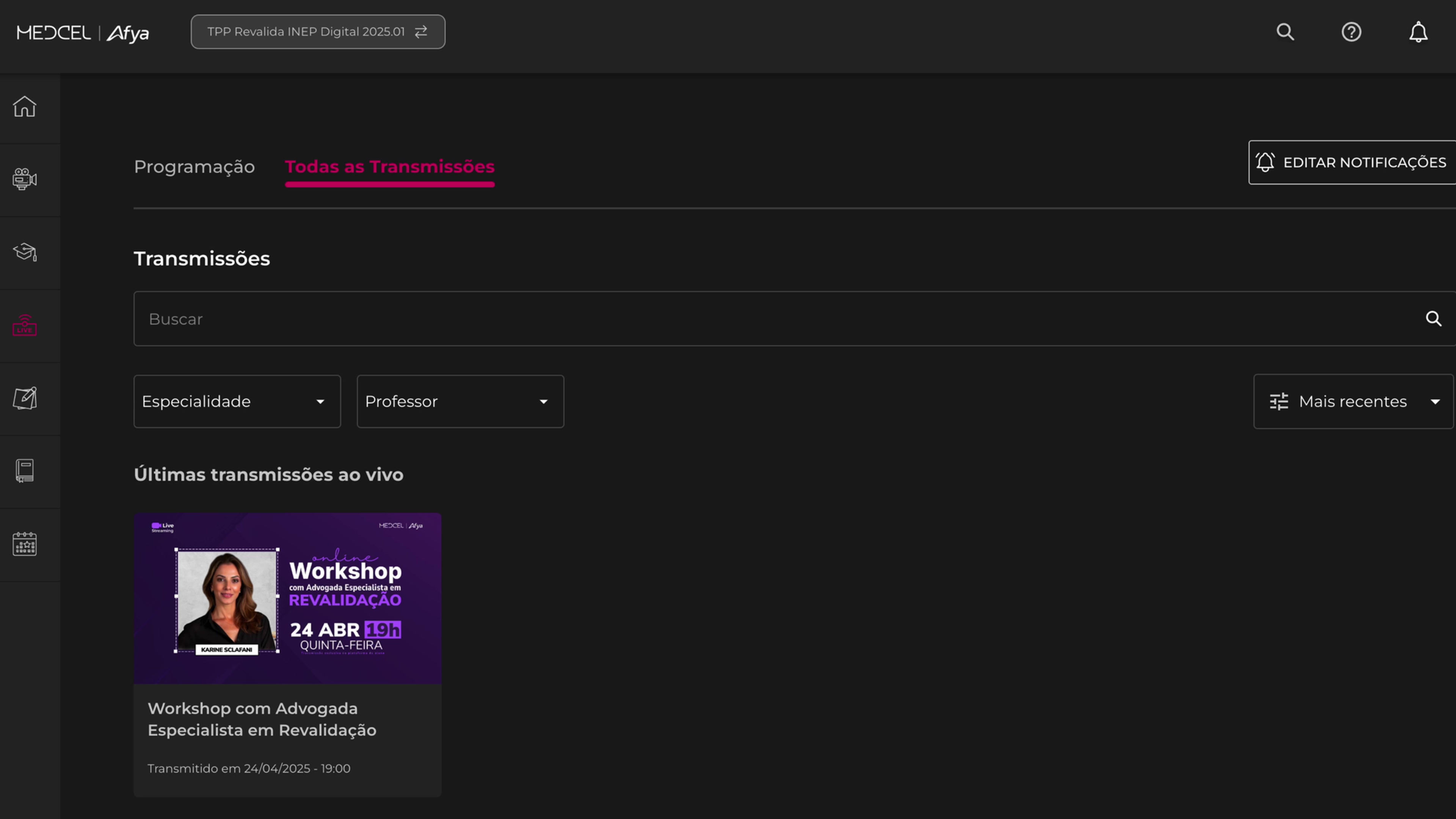Expand the Professor dropdown
The width and height of the screenshot is (1456, 819).
click(460, 401)
